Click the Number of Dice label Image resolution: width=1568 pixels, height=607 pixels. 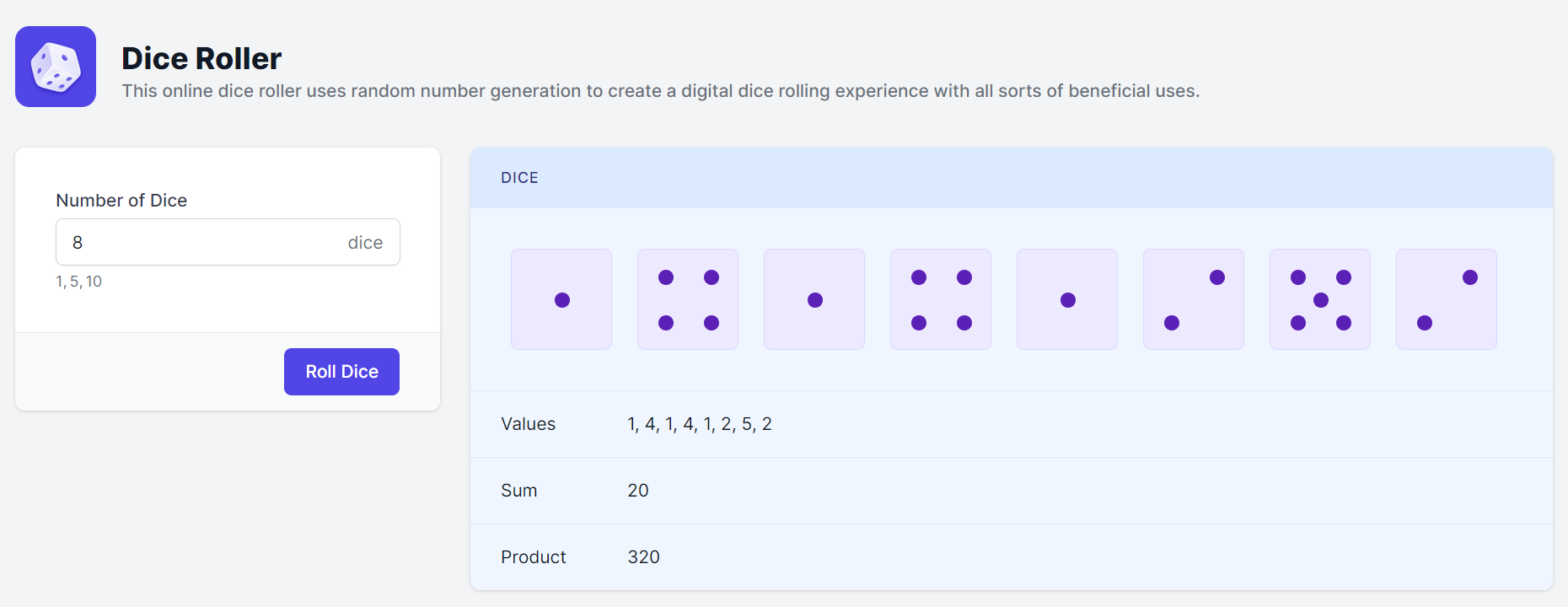click(x=121, y=201)
